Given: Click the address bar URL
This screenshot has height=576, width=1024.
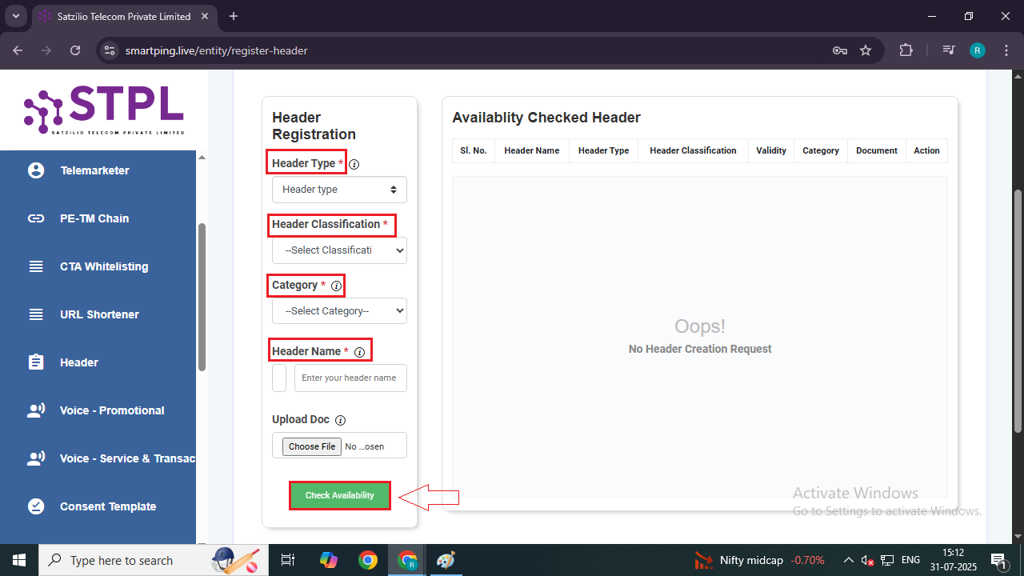Looking at the screenshot, I should tap(216, 50).
